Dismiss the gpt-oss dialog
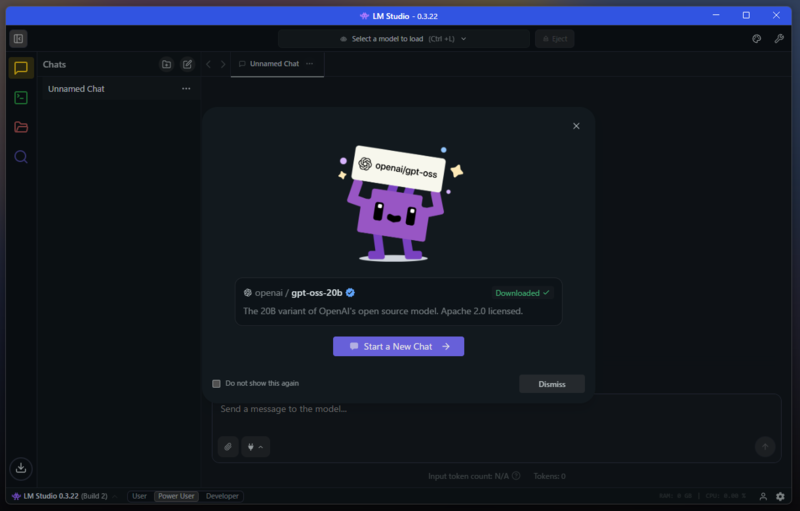 pos(551,384)
